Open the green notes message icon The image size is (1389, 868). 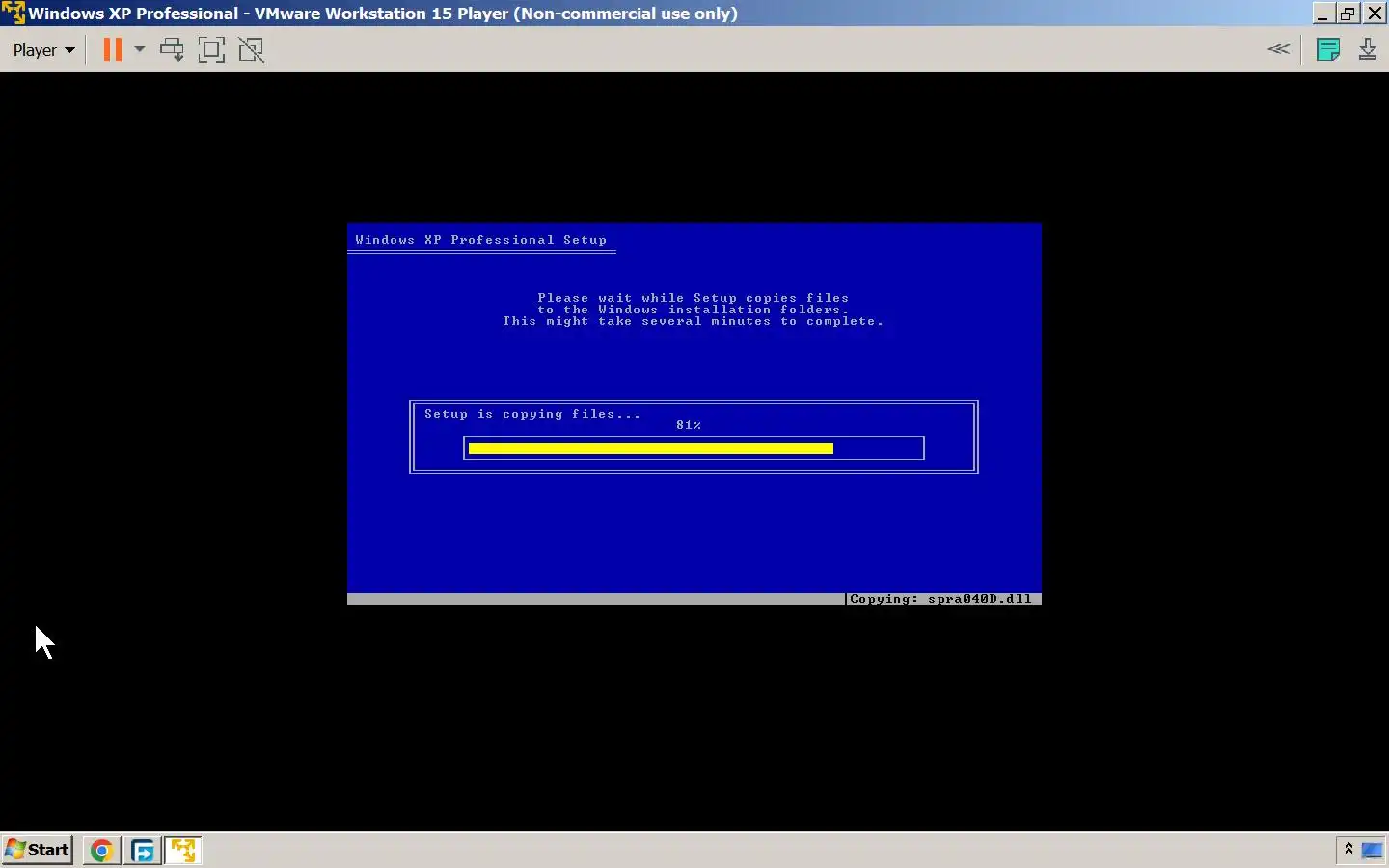[1328, 49]
